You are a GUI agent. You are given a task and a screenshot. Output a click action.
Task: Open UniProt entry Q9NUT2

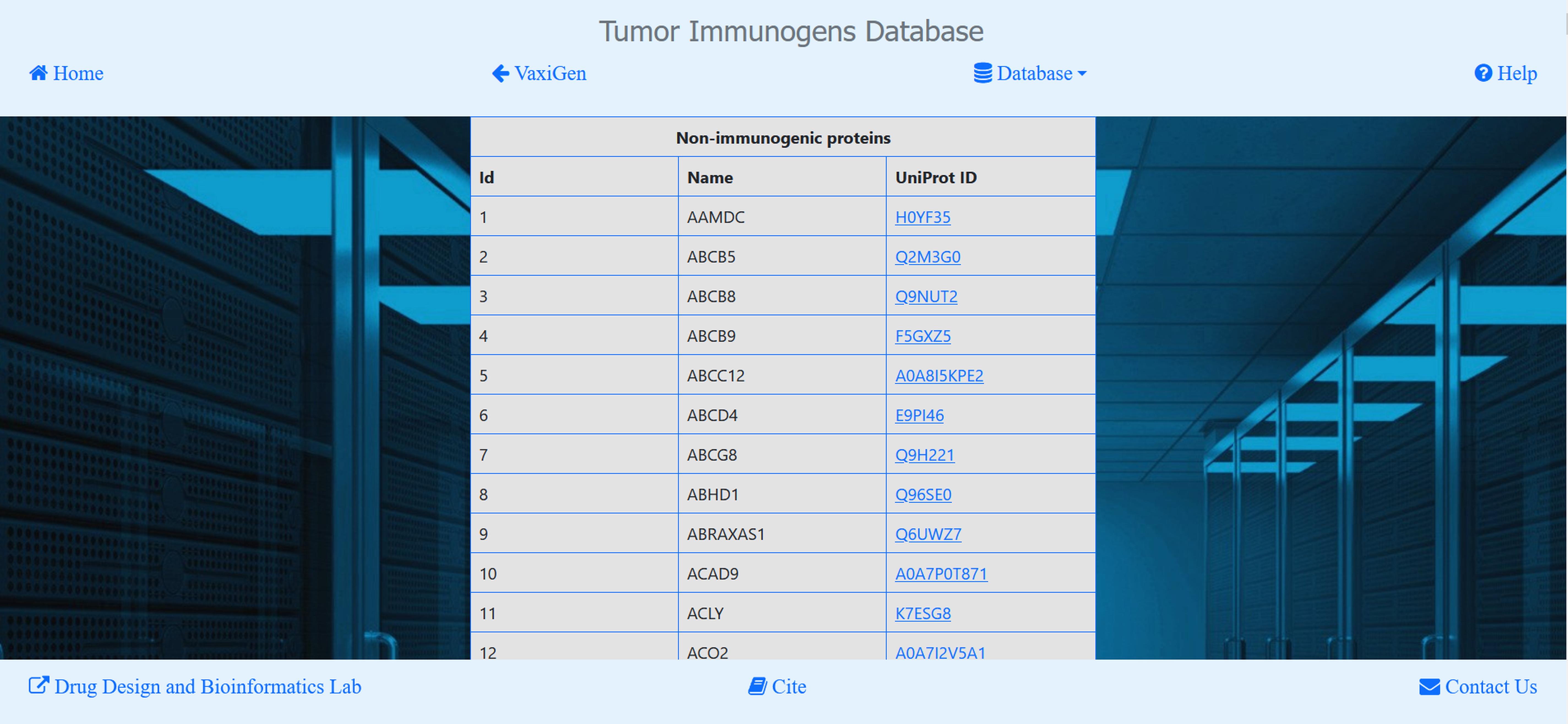pos(926,296)
